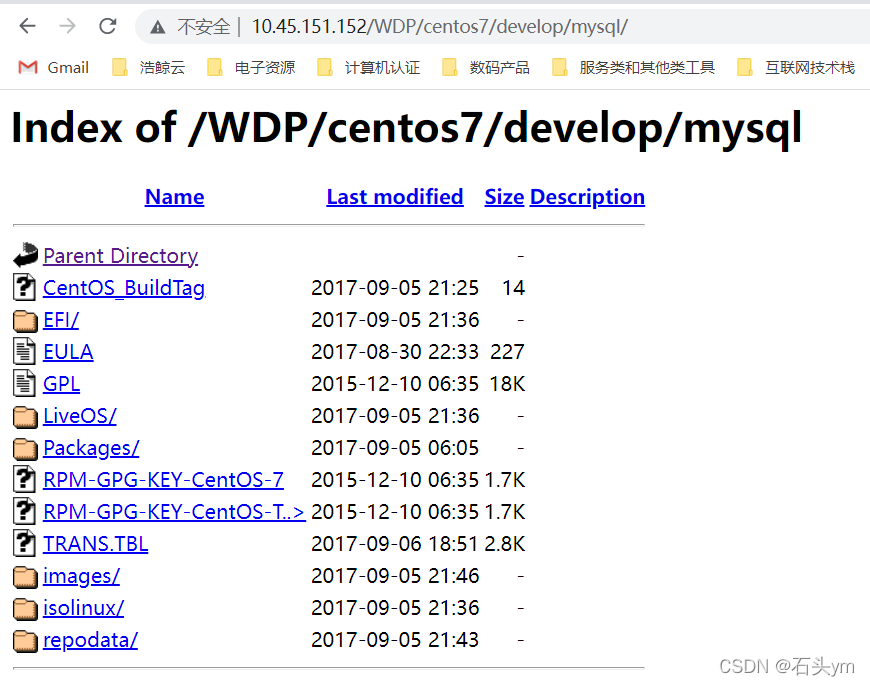Viewport: 870px width, 686px height.
Task: Click the date 2017-09-05 21:25 of CentOS_BuildTag
Action: [395, 288]
